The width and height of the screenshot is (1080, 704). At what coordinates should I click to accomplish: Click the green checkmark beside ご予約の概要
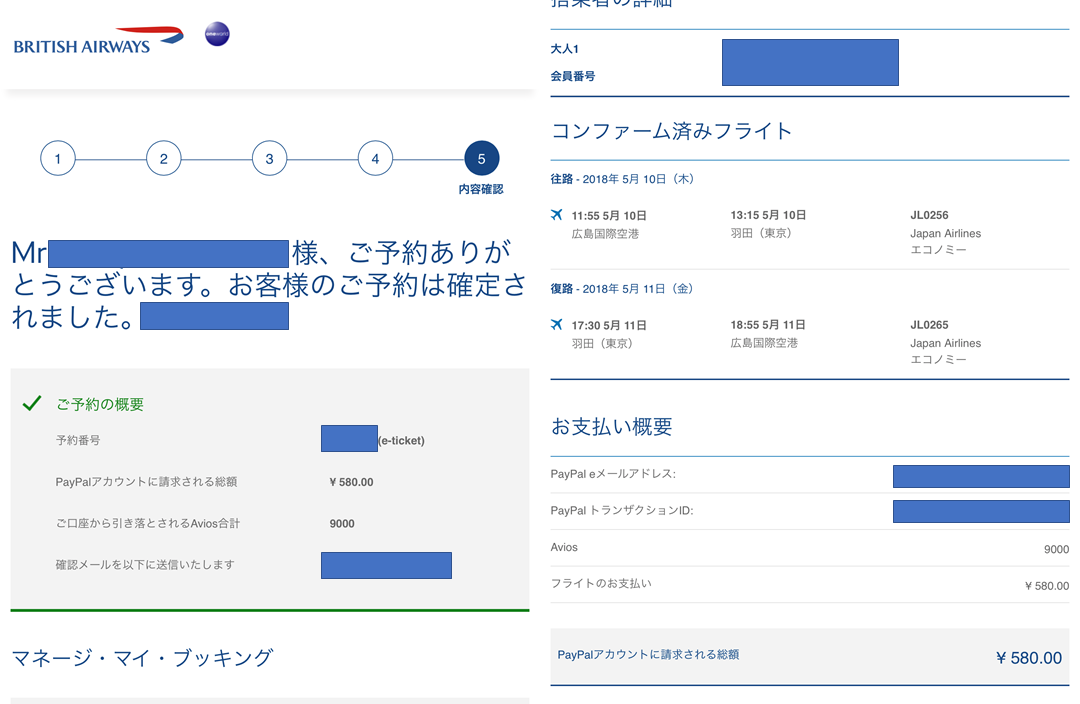coord(32,403)
